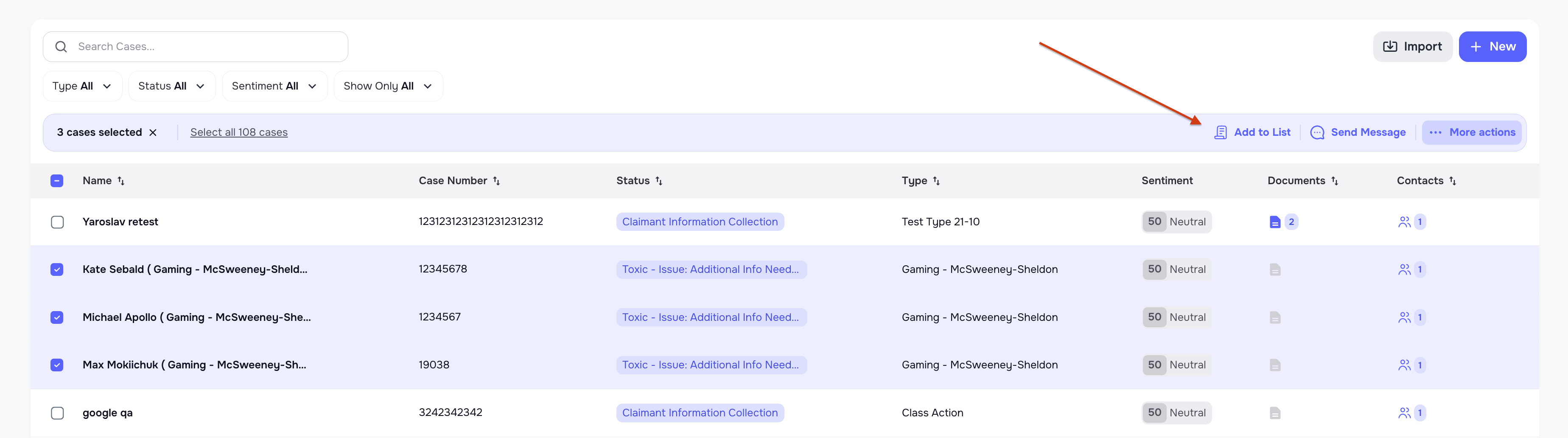Sort by Case Number using sort arrows
Viewport: 1568px width, 438px height.
coord(497,180)
